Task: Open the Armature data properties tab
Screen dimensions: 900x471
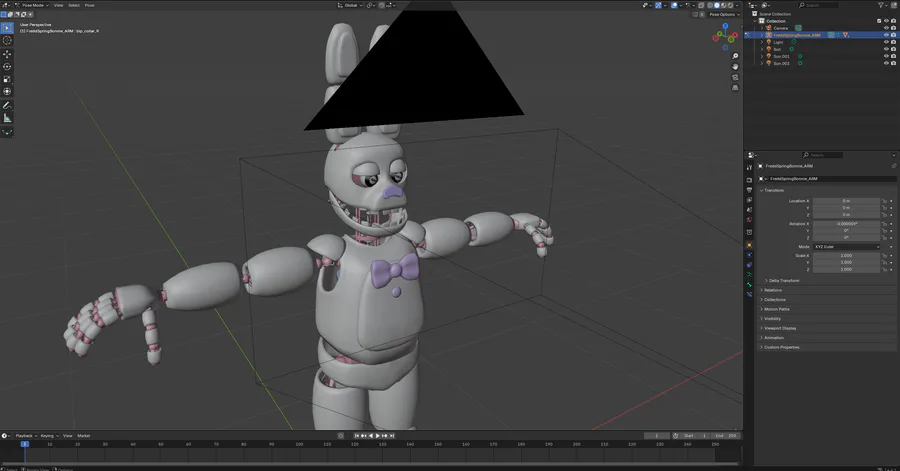Action: tap(749, 275)
